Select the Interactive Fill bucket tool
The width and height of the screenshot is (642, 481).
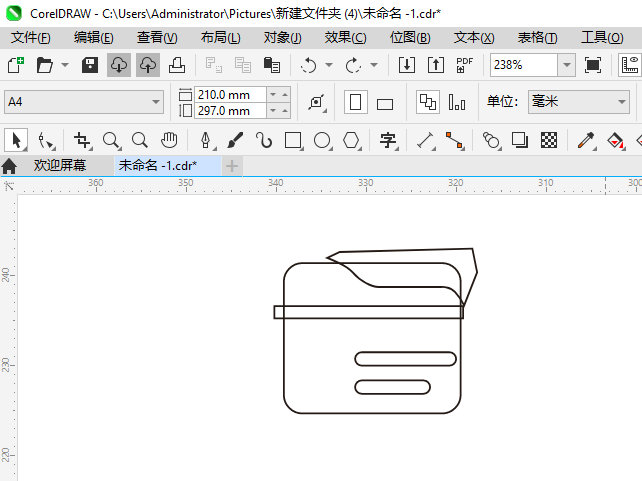(x=615, y=141)
